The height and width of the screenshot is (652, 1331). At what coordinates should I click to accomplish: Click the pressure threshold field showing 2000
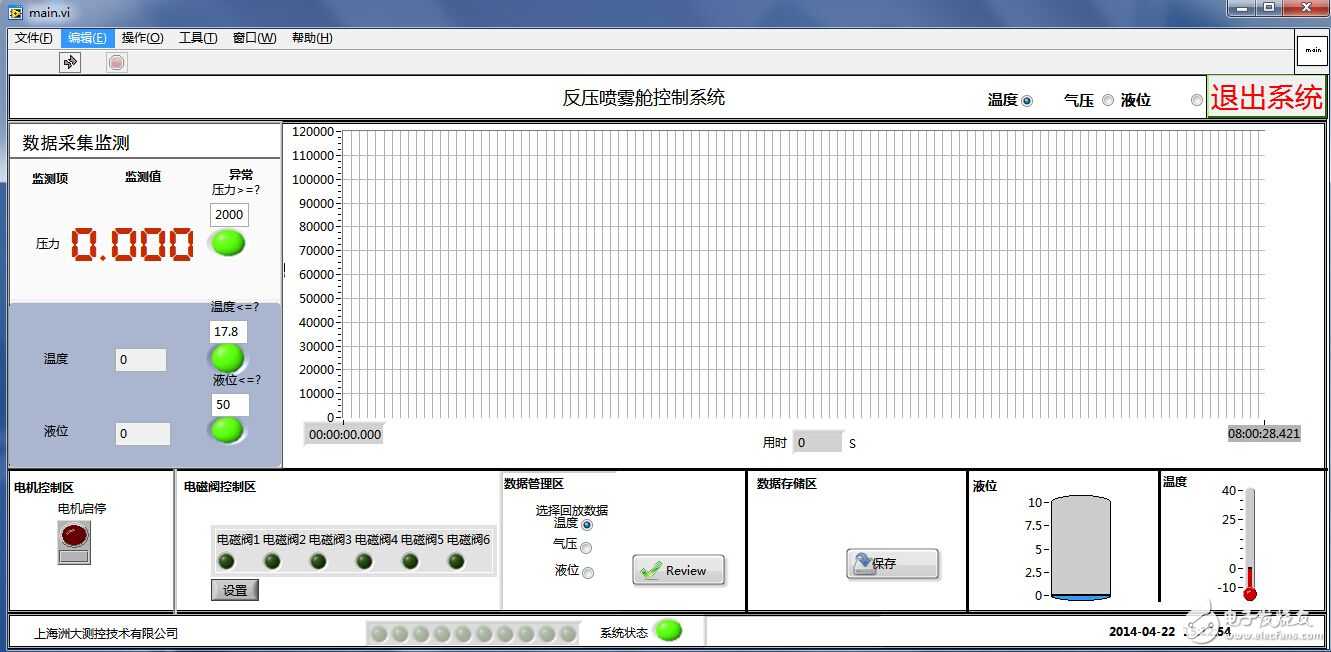[x=229, y=214]
